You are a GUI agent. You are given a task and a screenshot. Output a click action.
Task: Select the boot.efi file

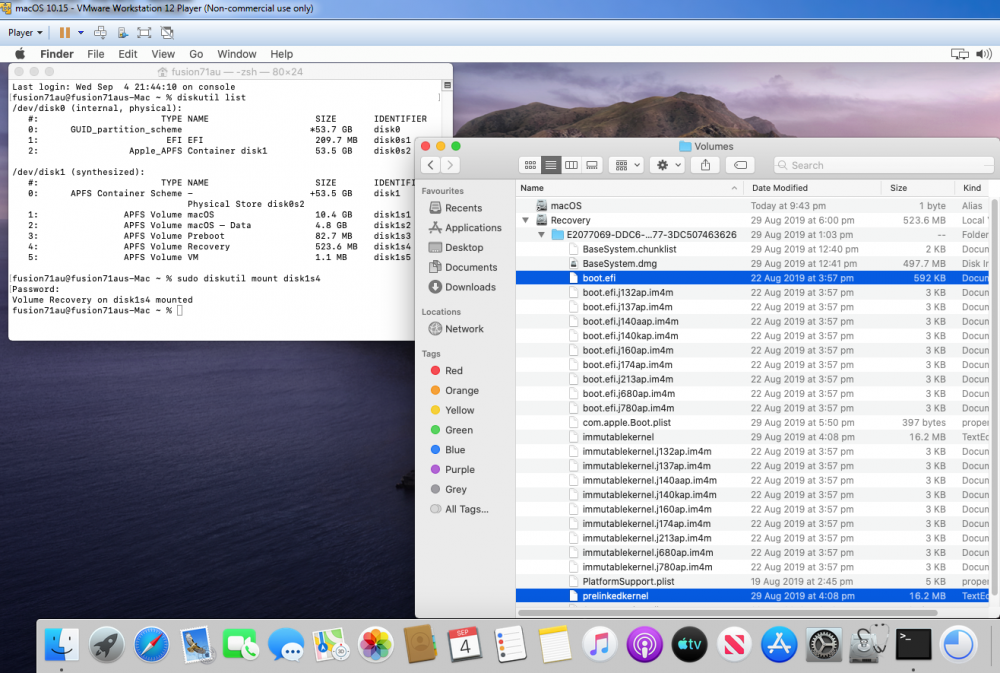click(x=753, y=278)
